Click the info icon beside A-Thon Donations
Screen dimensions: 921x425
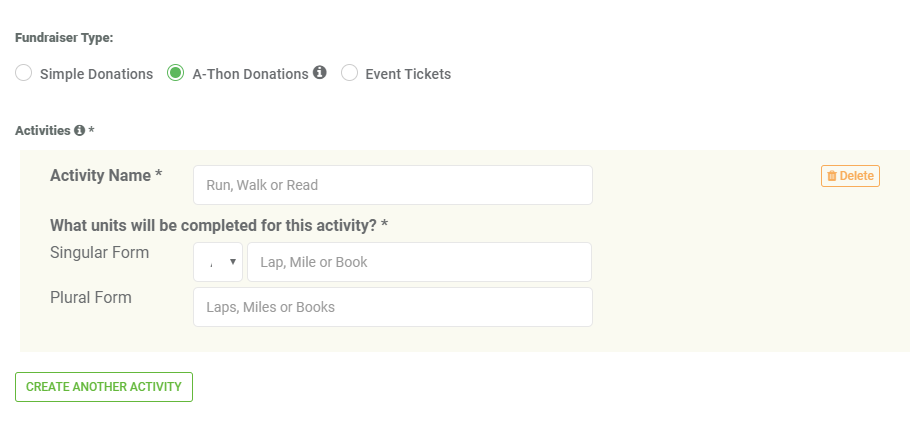coord(320,73)
